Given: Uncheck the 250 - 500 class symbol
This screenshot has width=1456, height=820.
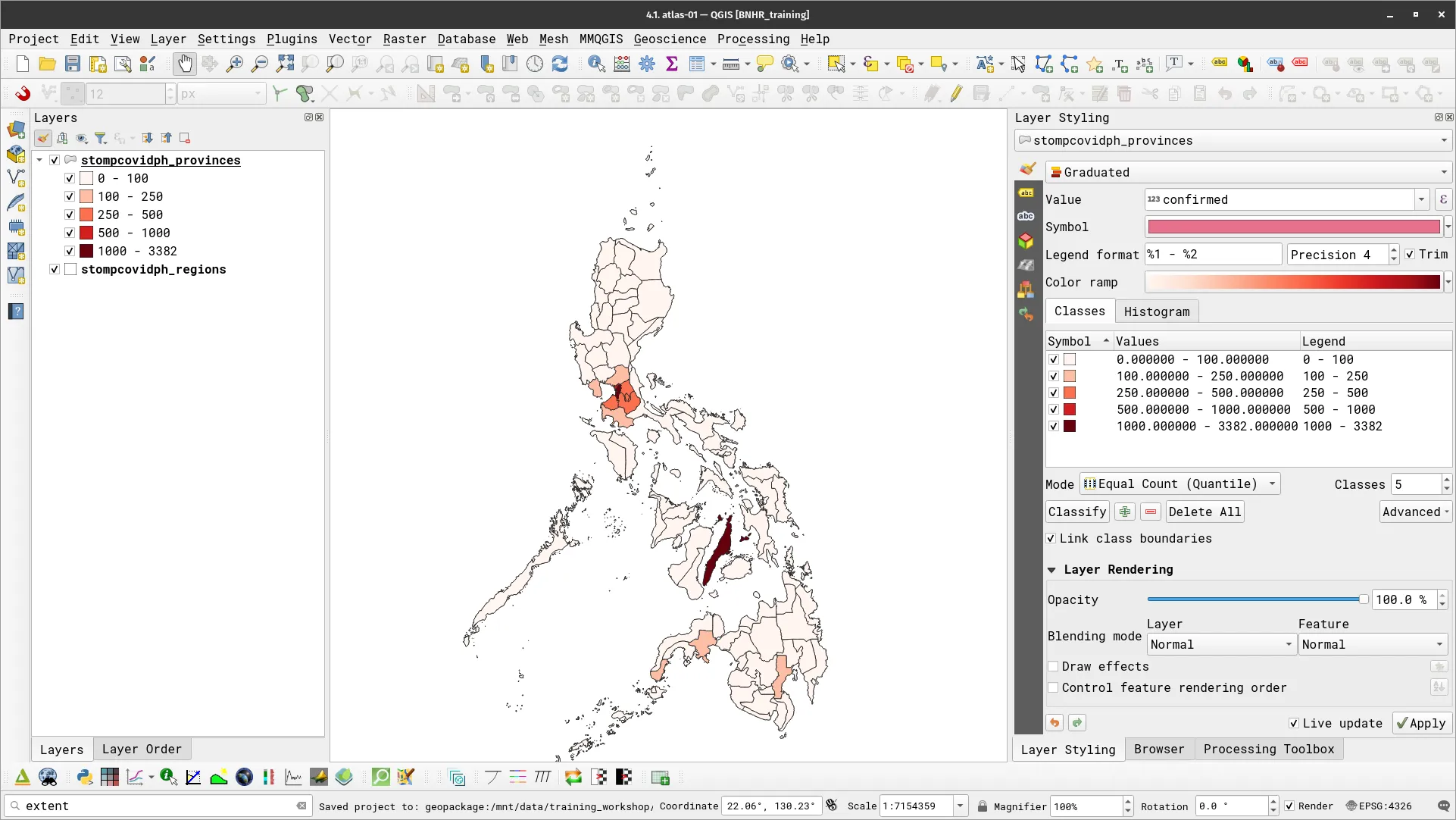Looking at the screenshot, I should (1054, 393).
